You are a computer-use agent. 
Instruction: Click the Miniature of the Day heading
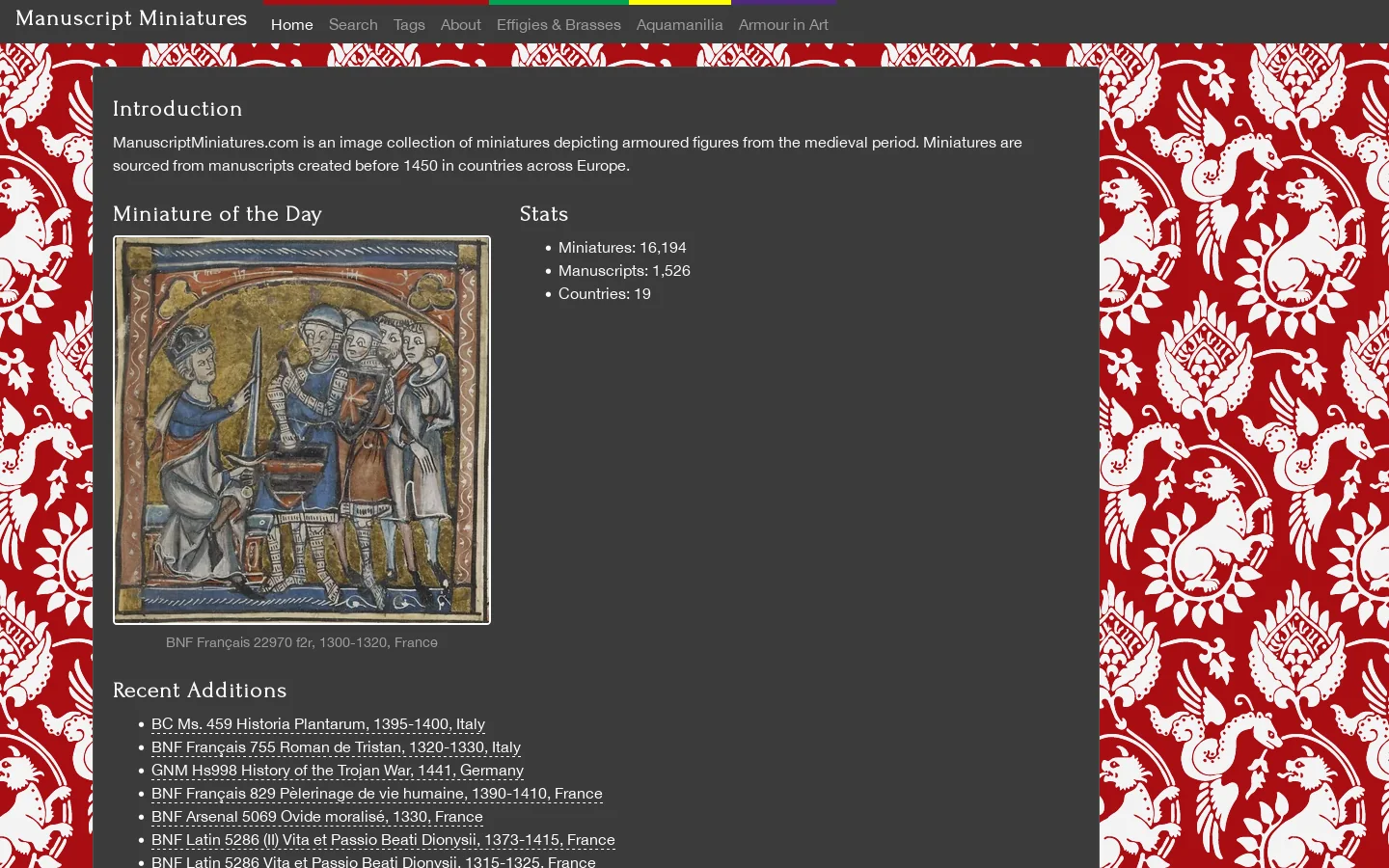pos(217,214)
